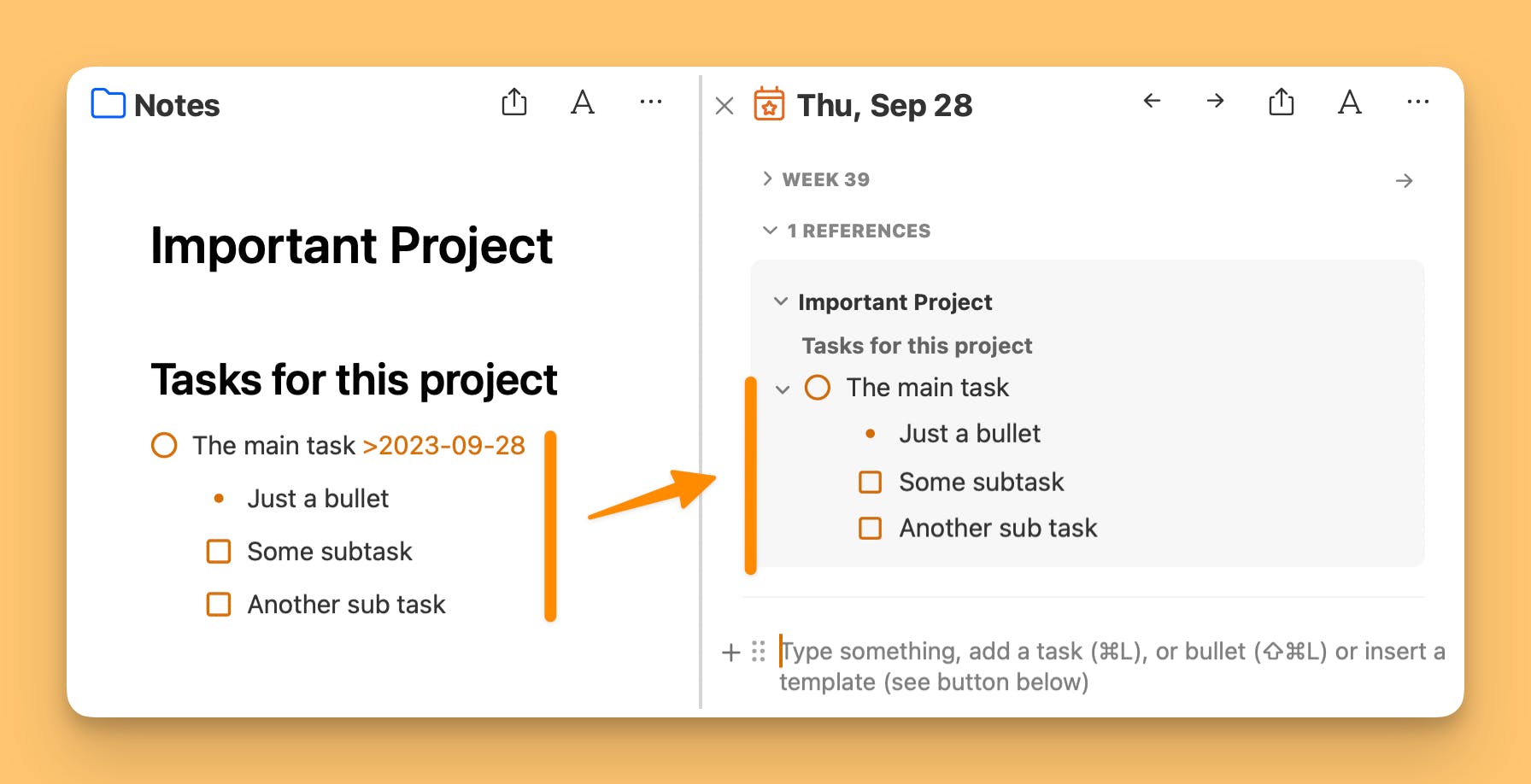
Task: Share the Thu, Sep 28 daily note
Action: 1282,102
